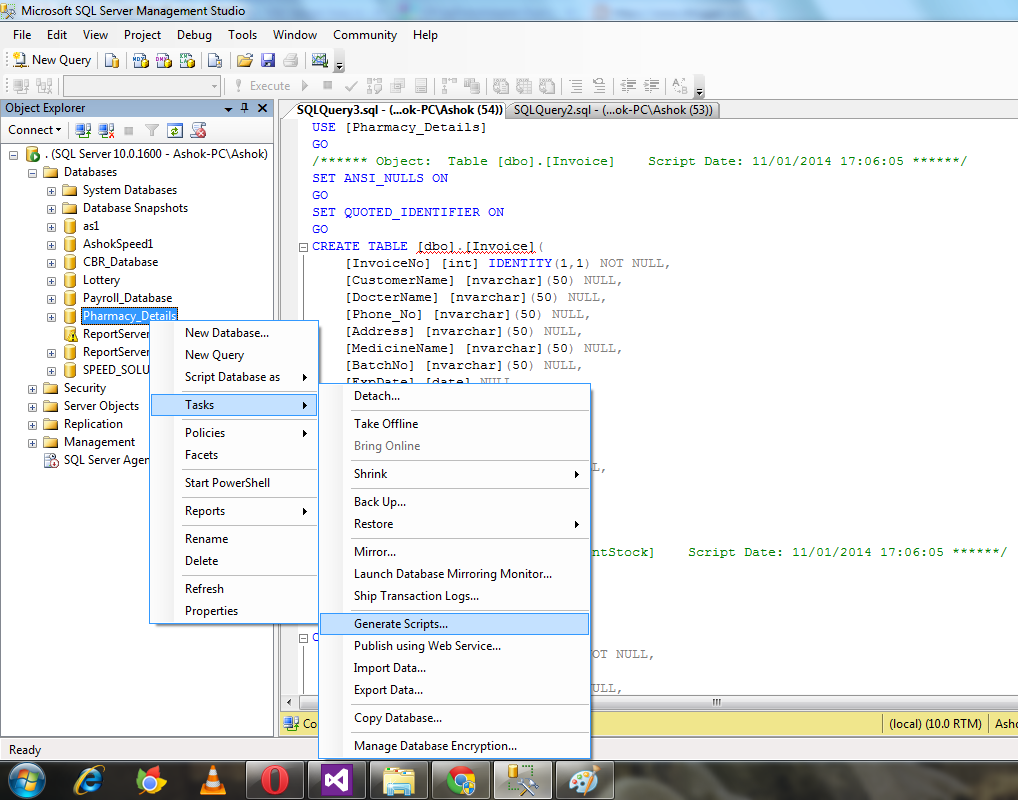Choose Export Data in Tasks submenu
Image resolution: width=1018 pixels, height=800 pixels.
click(454, 690)
